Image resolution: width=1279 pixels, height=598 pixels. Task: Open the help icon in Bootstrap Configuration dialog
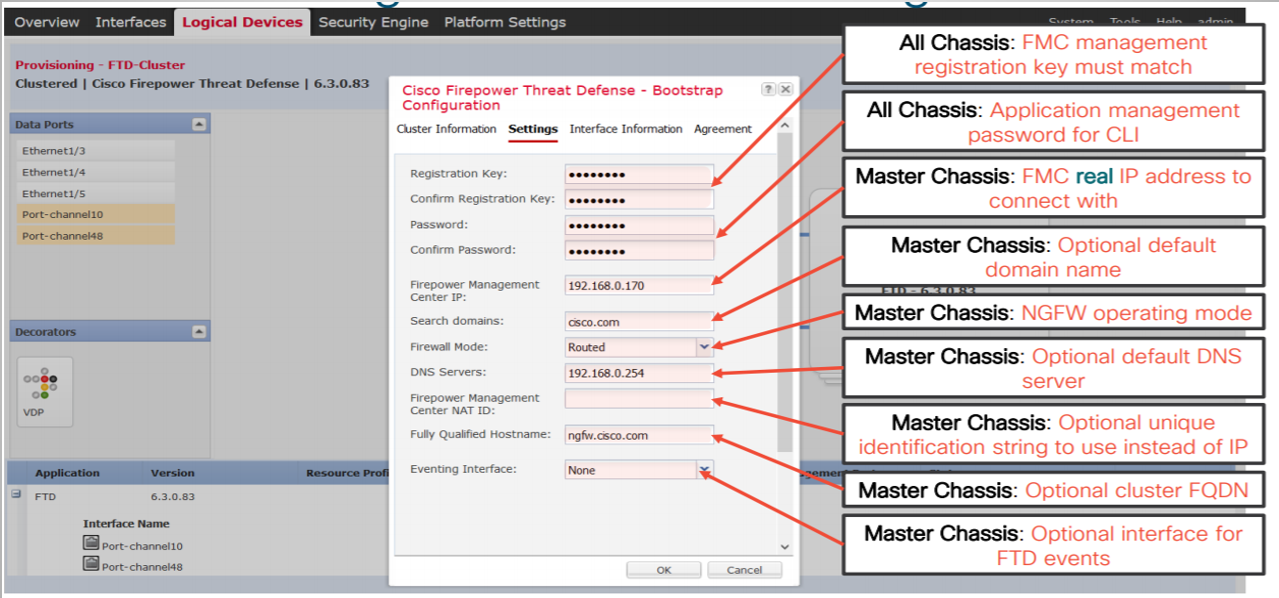[768, 89]
